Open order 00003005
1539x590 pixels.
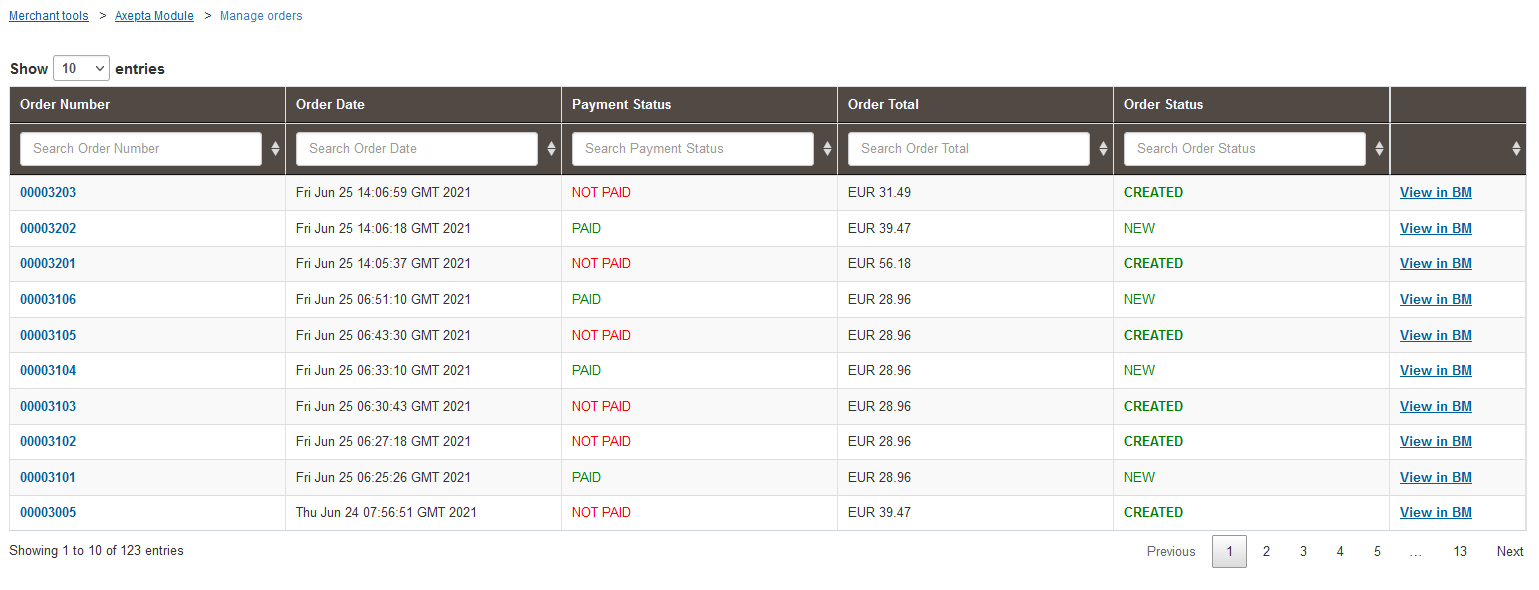[48, 513]
